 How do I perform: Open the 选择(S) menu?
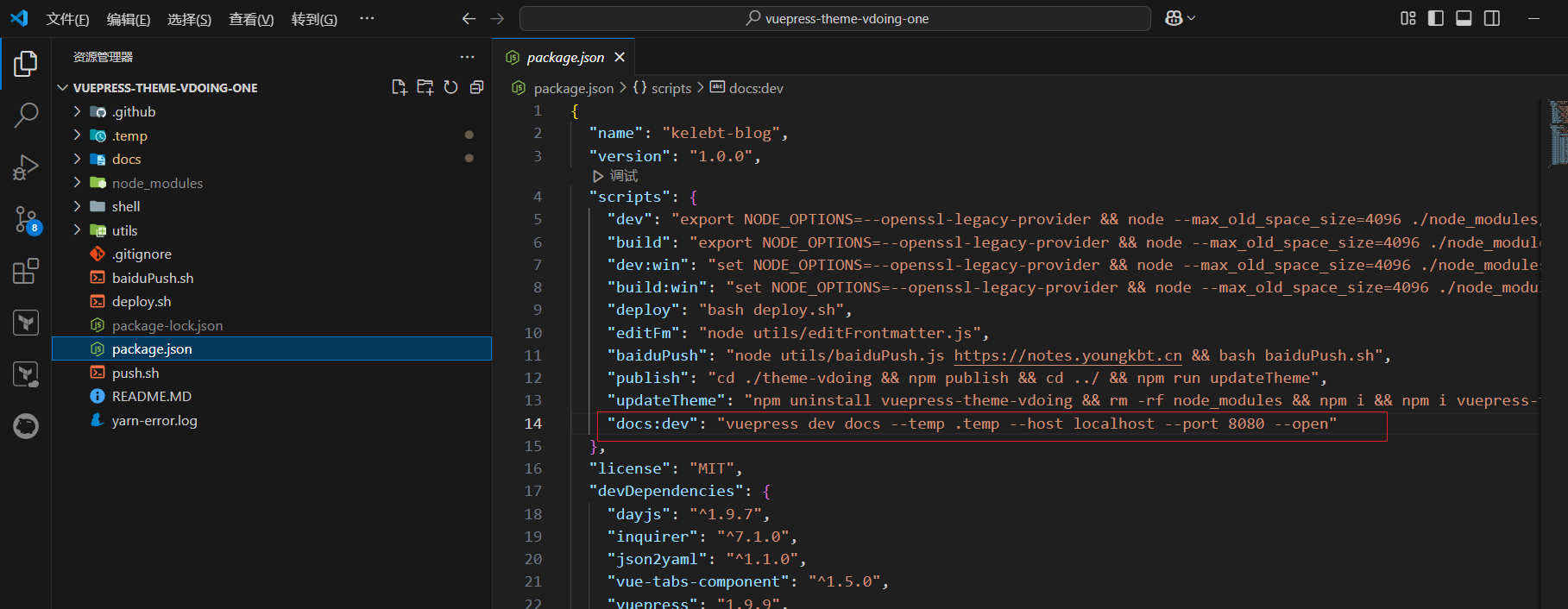click(189, 19)
